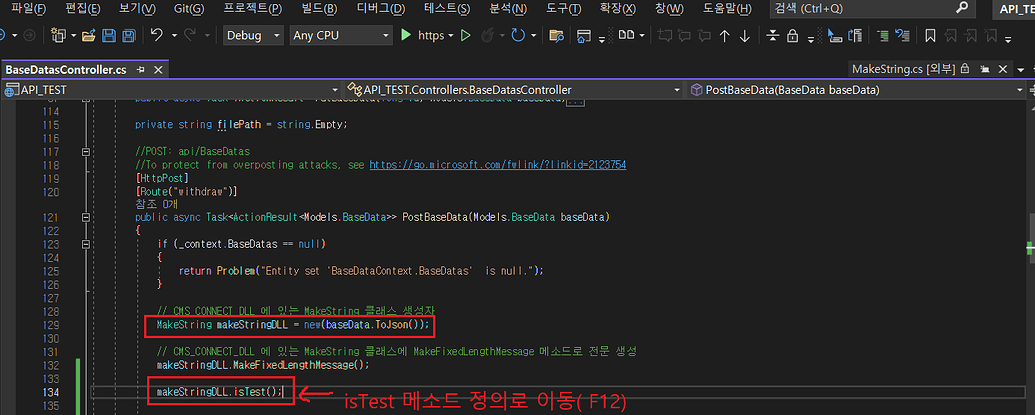Click the Open File folder icon
Screen dimensions: 1035x415
89,36
